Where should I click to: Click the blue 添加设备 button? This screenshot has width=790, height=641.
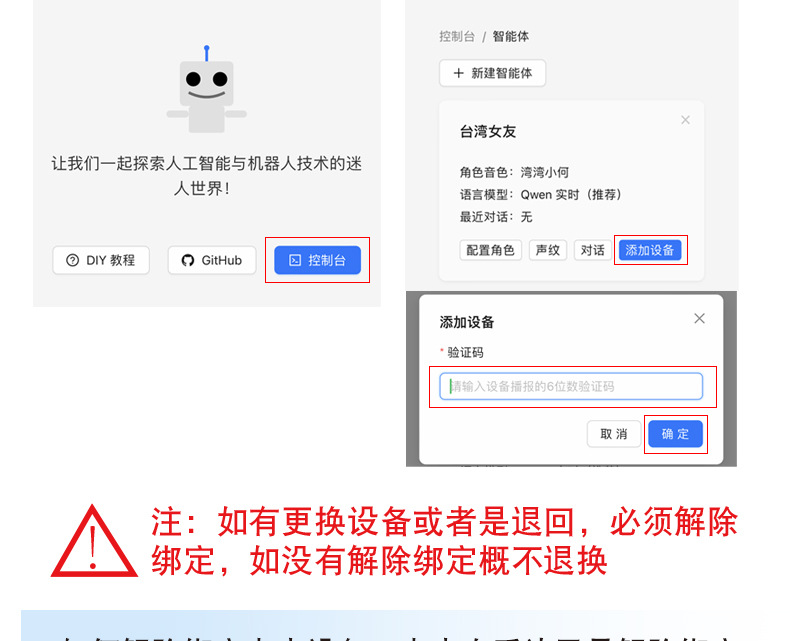coord(650,250)
